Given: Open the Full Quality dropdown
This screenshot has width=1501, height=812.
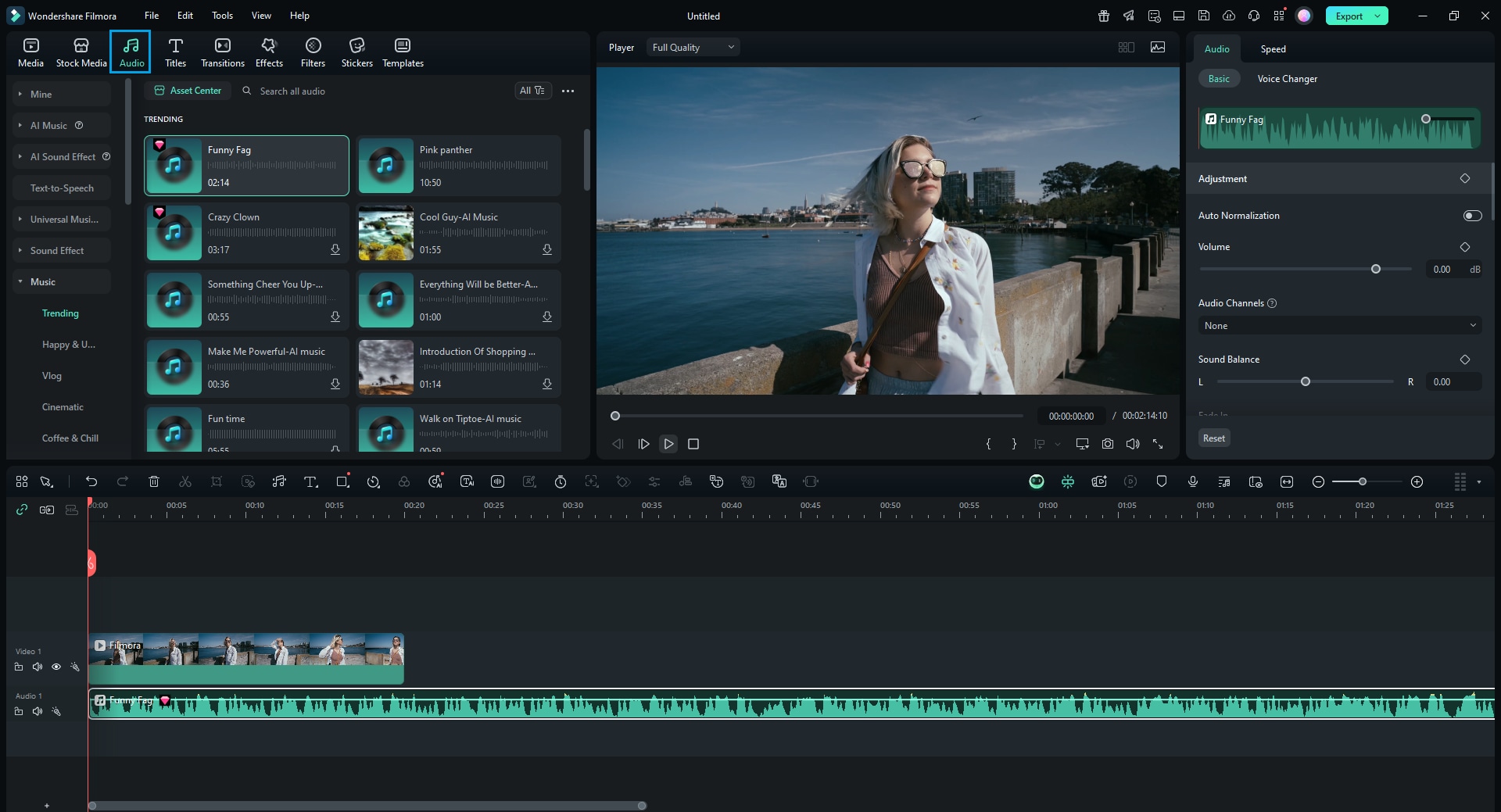Looking at the screenshot, I should coord(693,47).
